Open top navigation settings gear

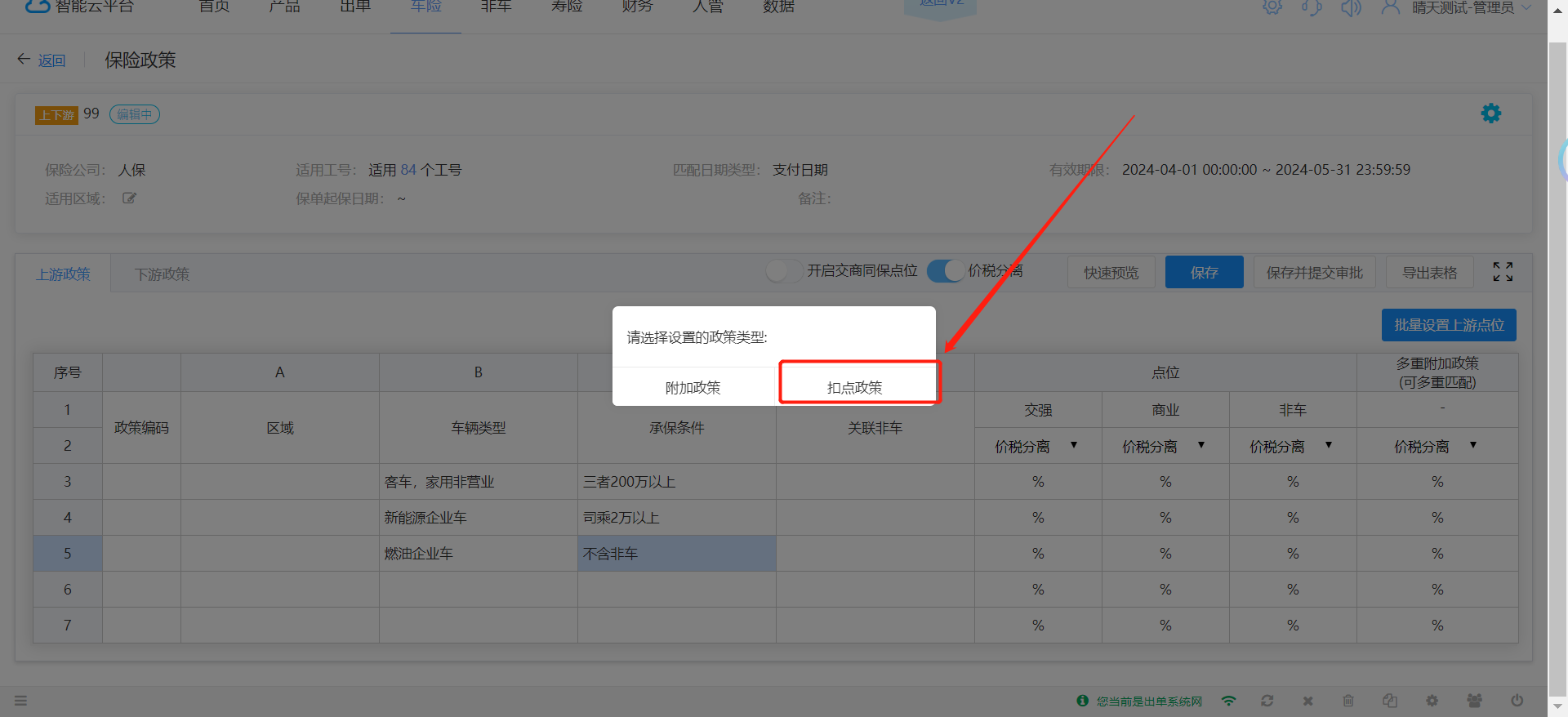1272,7
